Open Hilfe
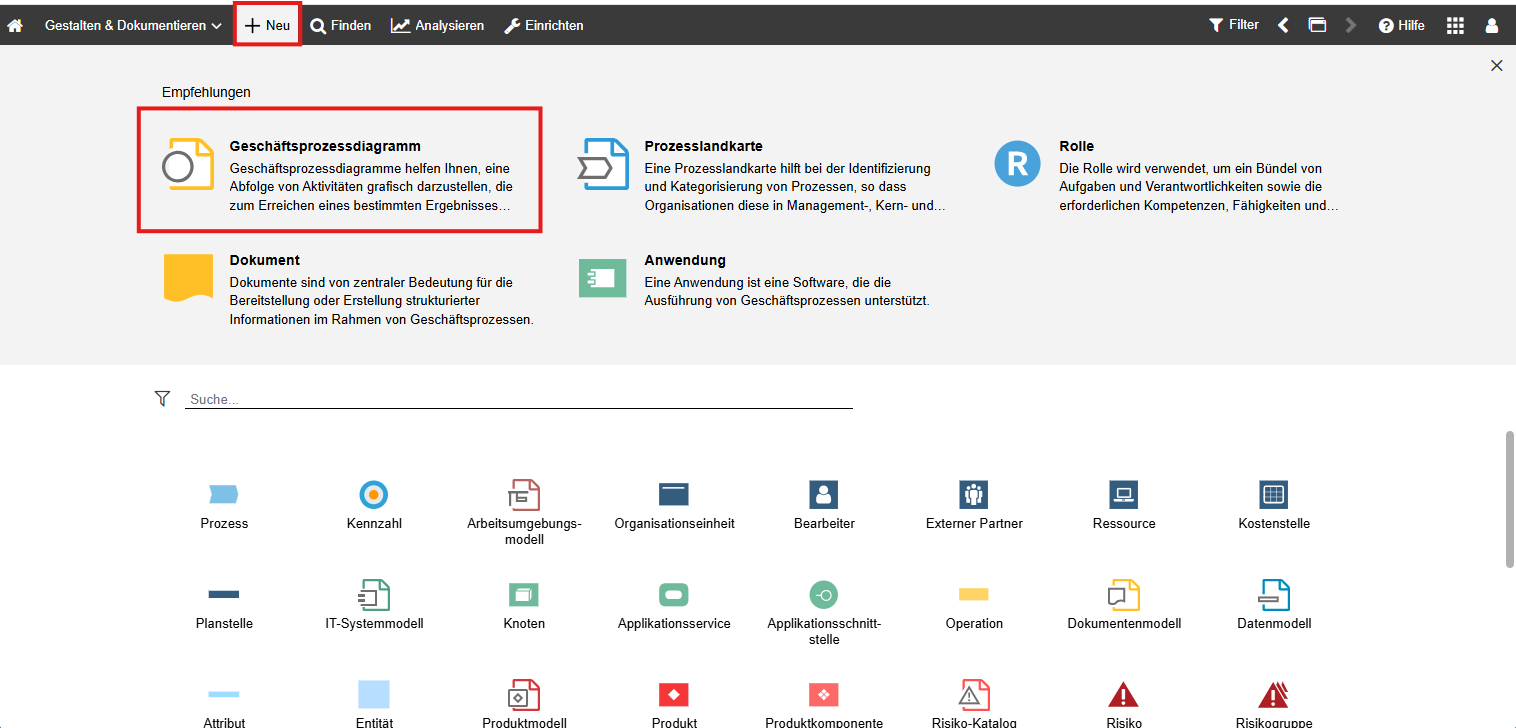This screenshot has height=728, width=1516. 1401,24
